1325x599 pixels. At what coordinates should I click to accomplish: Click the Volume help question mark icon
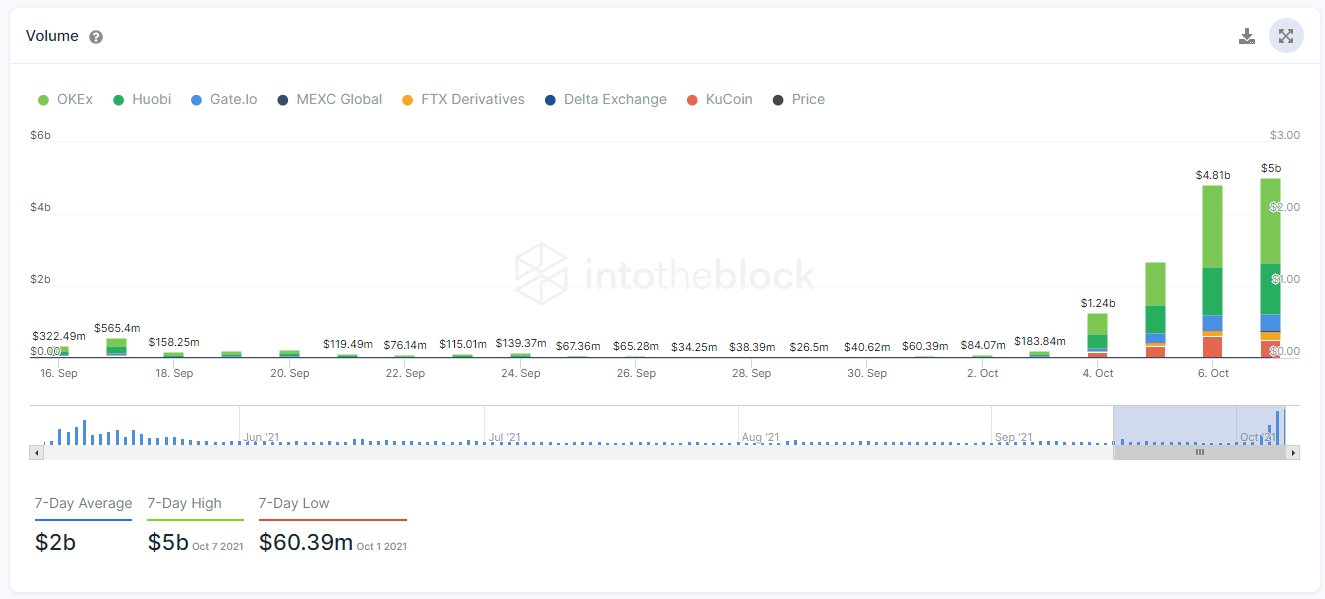(96, 37)
